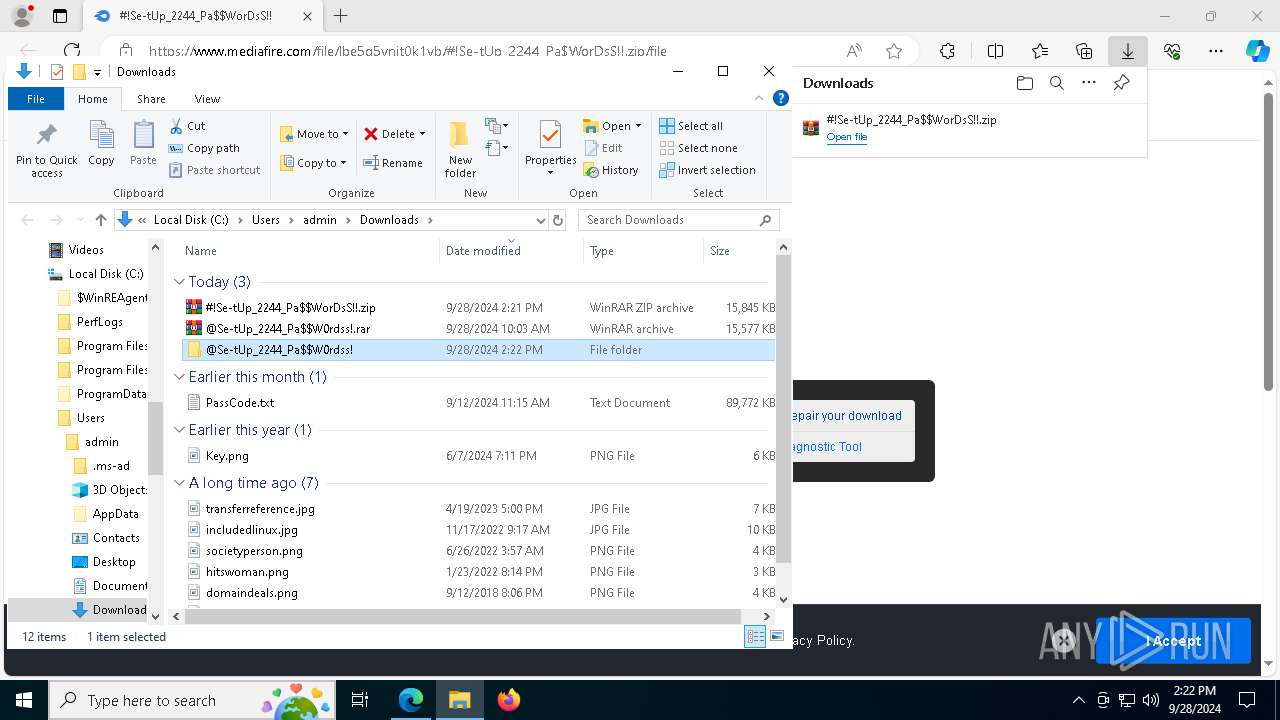Switch to the View ribbon tab
The image size is (1280, 720).
click(x=207, y=99)
